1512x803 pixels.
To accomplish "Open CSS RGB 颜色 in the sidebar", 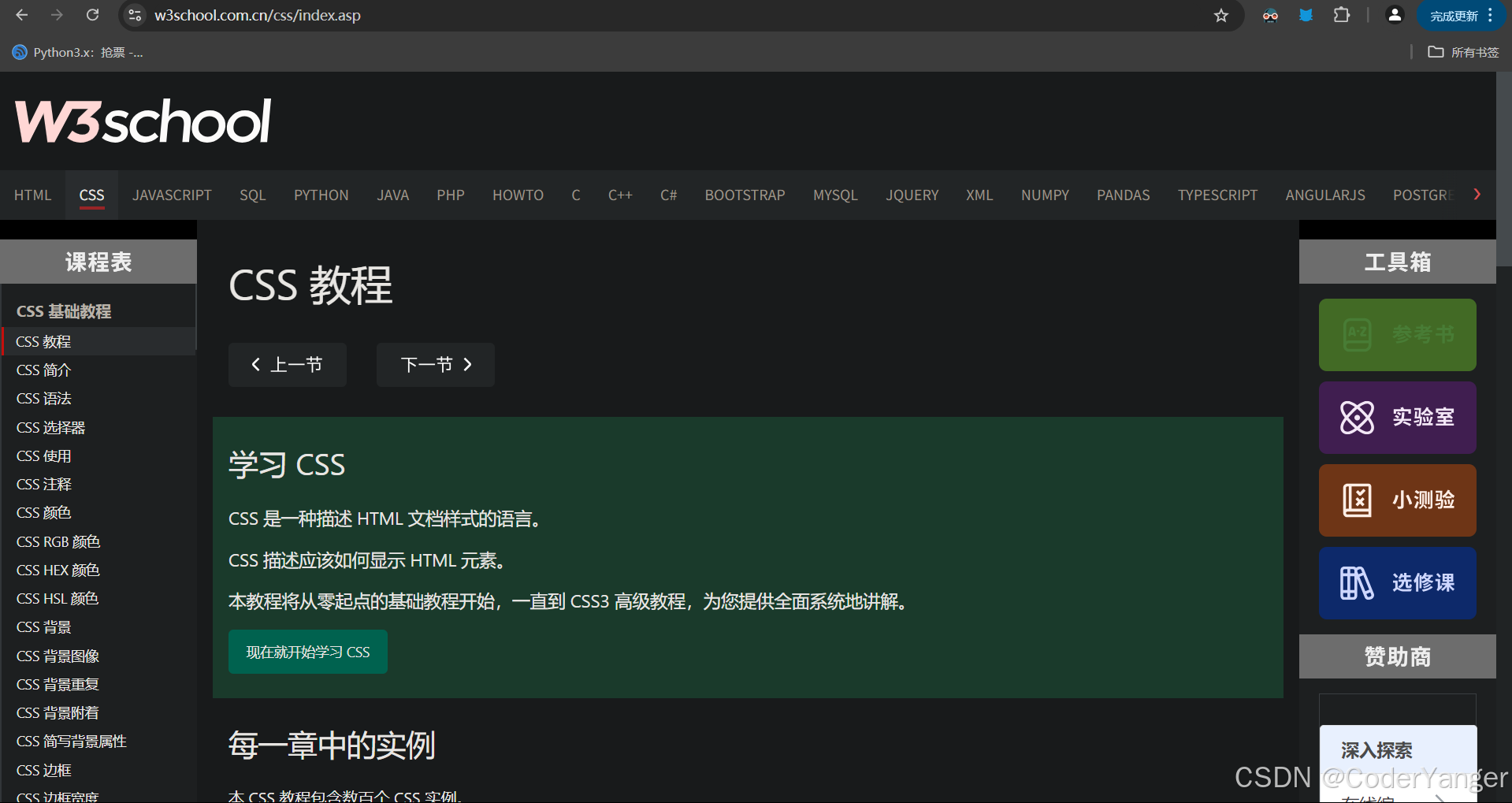I will point(98,541).
